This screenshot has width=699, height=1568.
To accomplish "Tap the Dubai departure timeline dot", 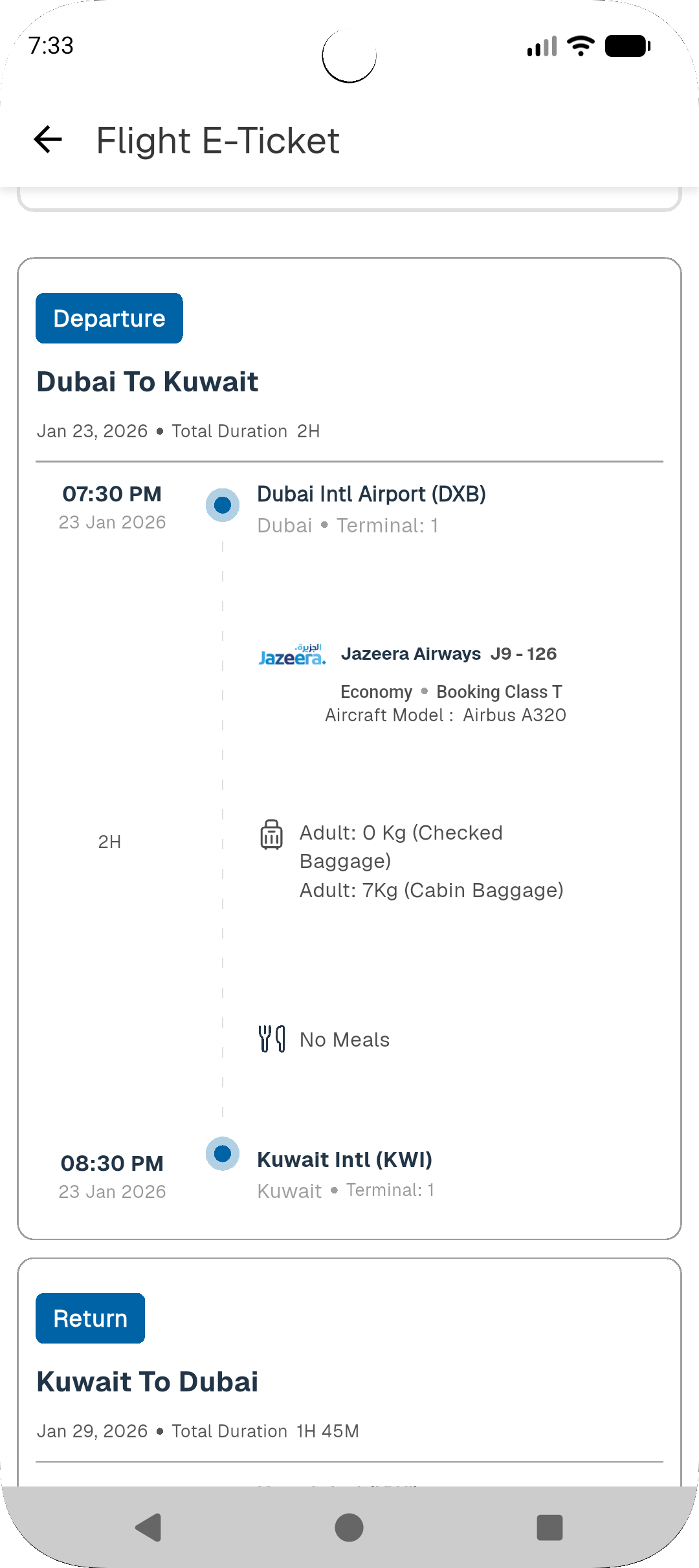I will coord(223,505).
